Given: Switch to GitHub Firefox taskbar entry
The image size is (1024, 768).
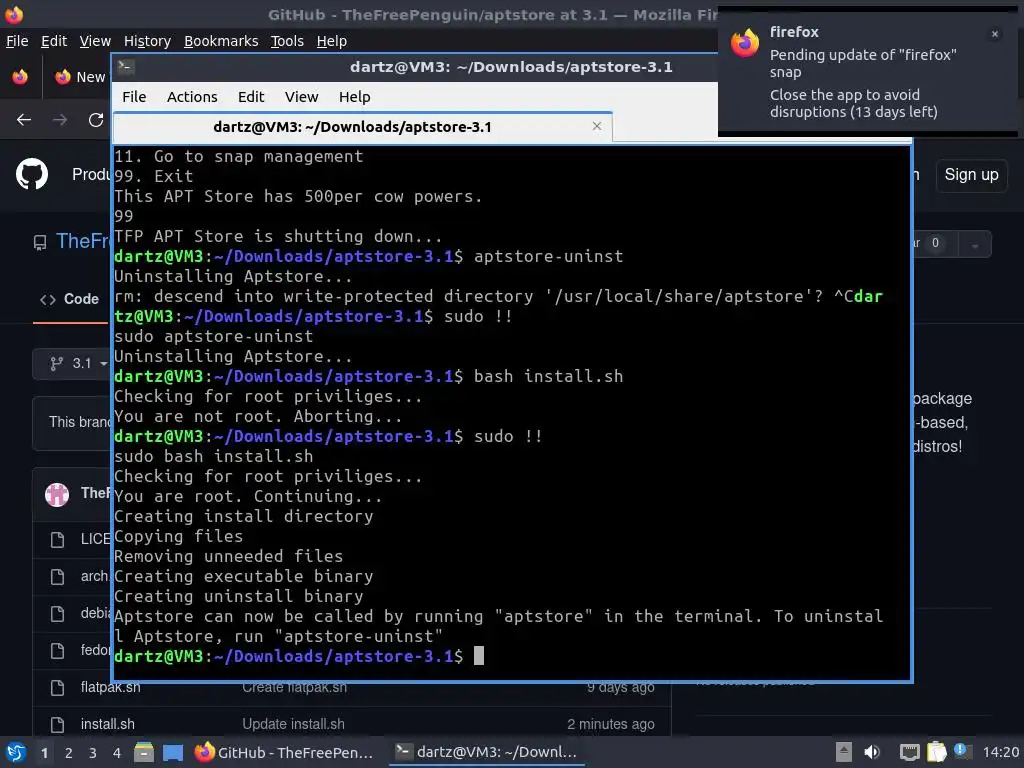Looking at the screenshot, I should [285, 752].
